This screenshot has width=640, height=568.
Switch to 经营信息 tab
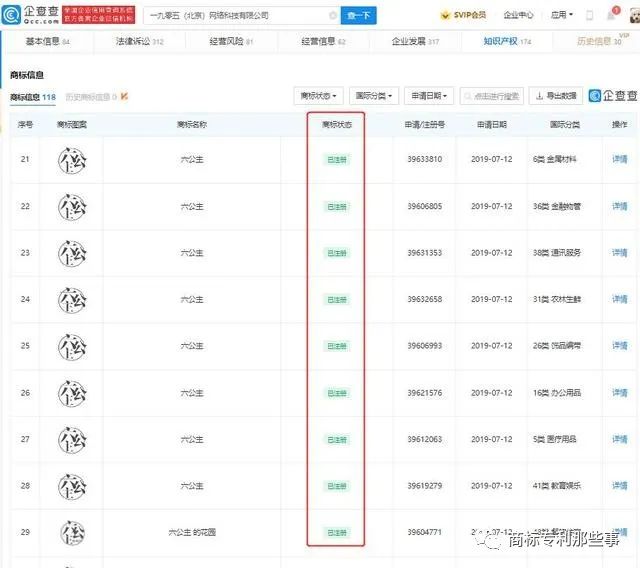(323, 41)
